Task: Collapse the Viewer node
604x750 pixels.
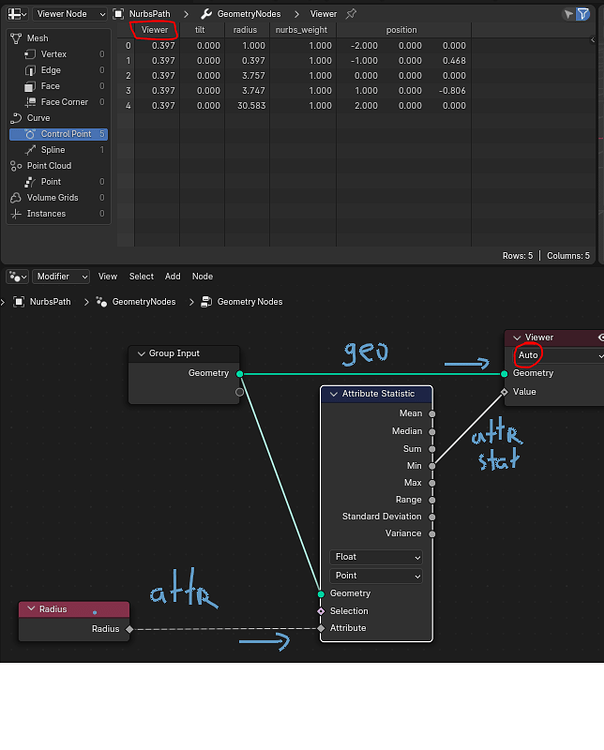Action: click(517, 338)
